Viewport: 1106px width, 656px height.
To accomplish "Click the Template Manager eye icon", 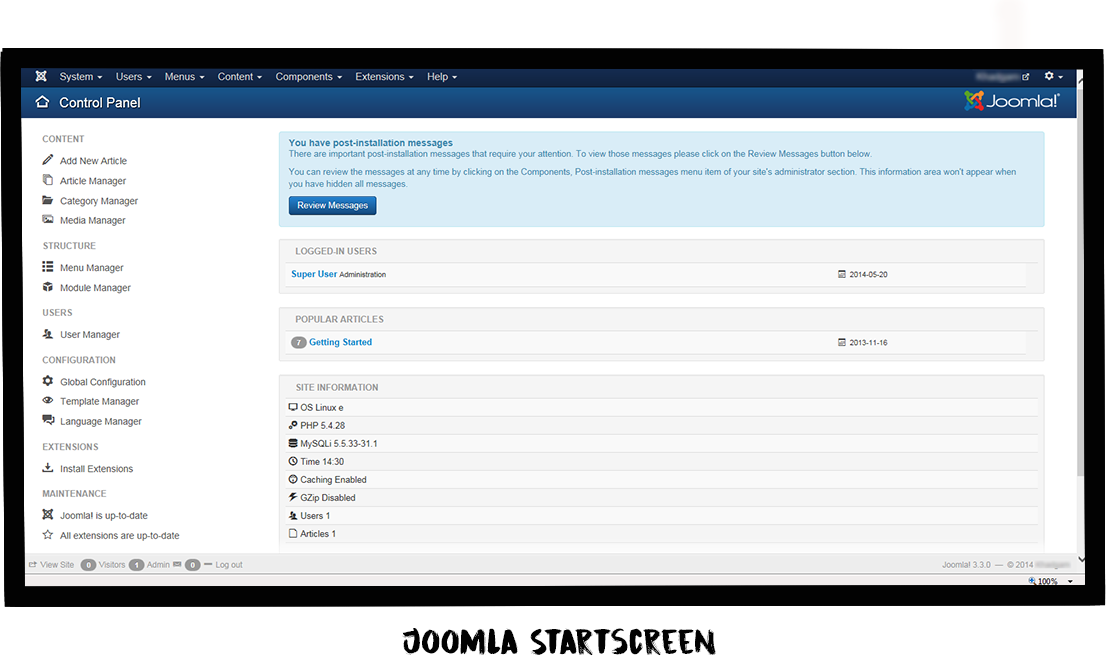I will tap(47, 400).
